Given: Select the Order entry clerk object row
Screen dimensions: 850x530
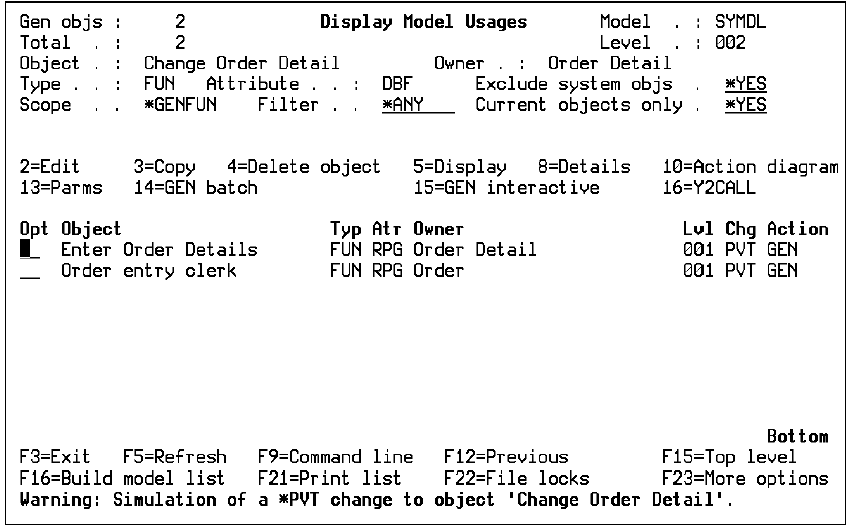Looking at the screenshot, I should pos(149,270).
